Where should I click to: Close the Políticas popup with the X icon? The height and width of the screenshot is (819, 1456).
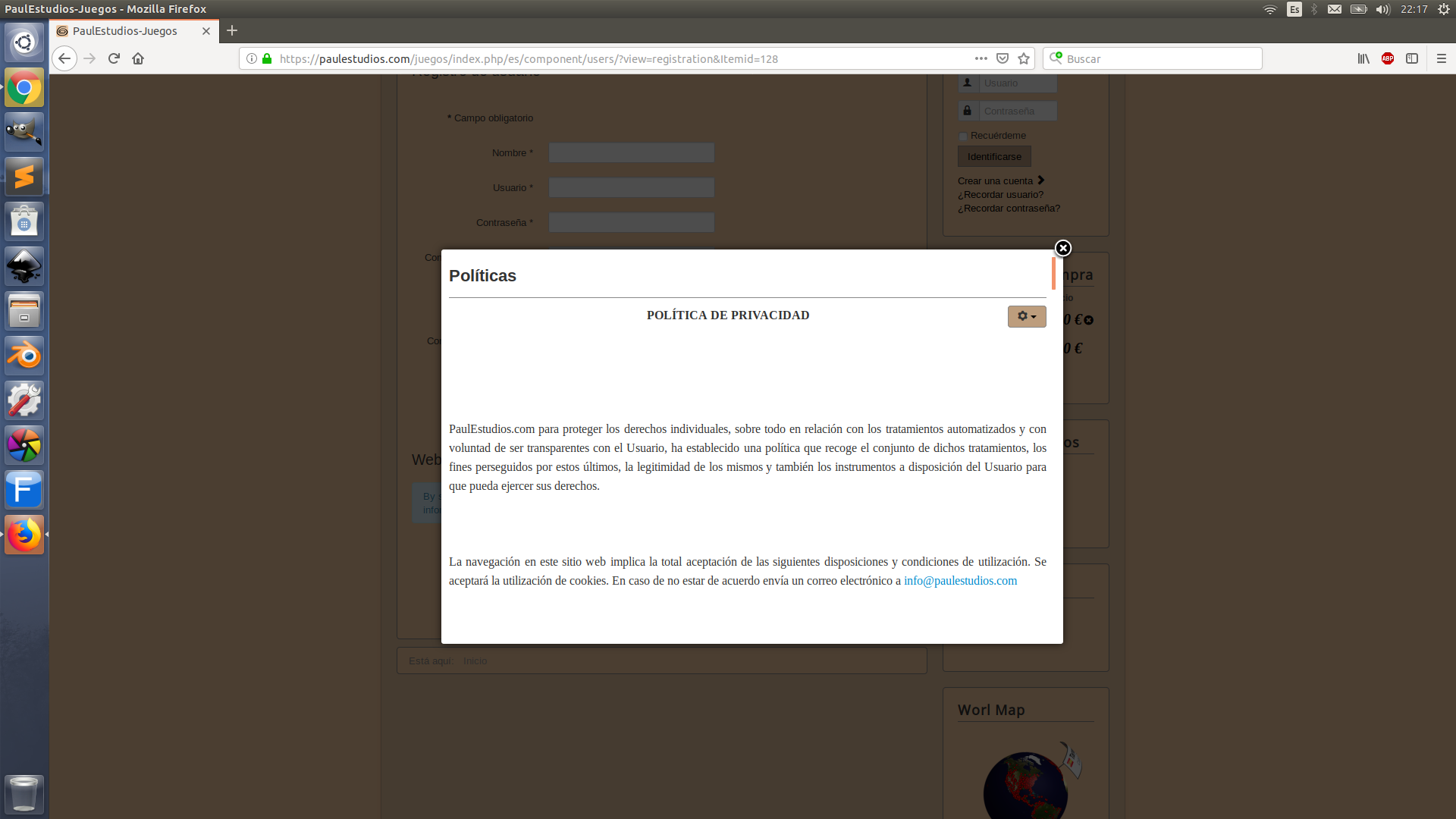[1062, 248]
